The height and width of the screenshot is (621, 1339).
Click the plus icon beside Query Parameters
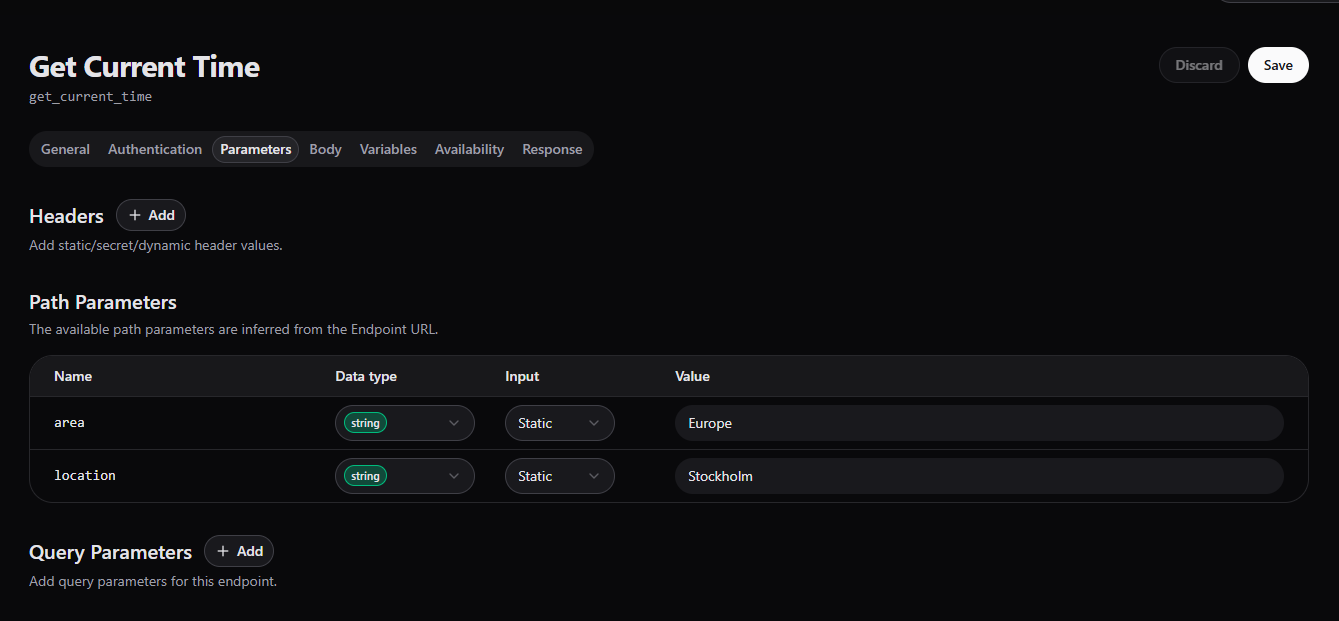(223, 551)
